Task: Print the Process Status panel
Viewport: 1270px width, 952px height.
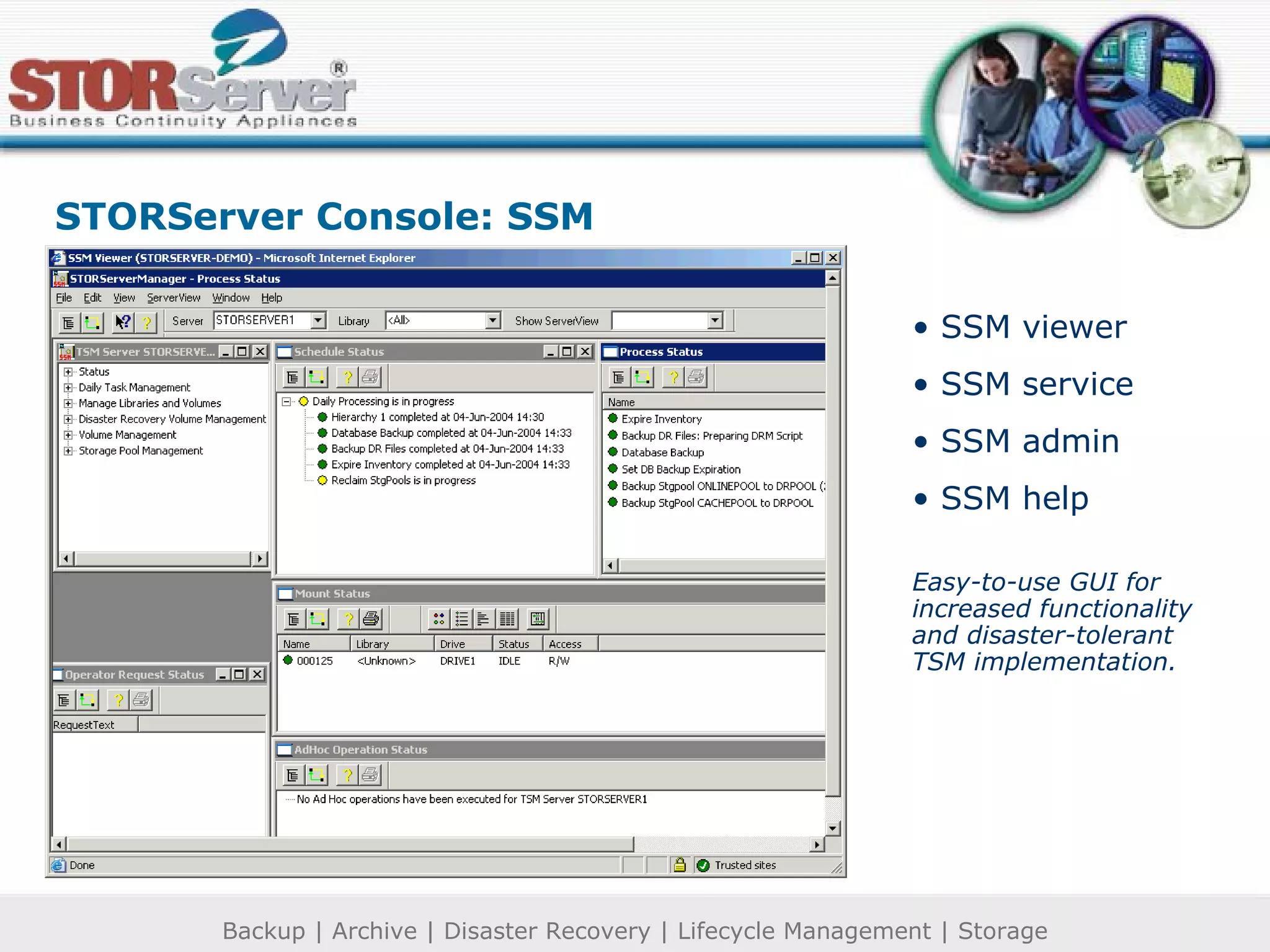Action: click(696, 377)
